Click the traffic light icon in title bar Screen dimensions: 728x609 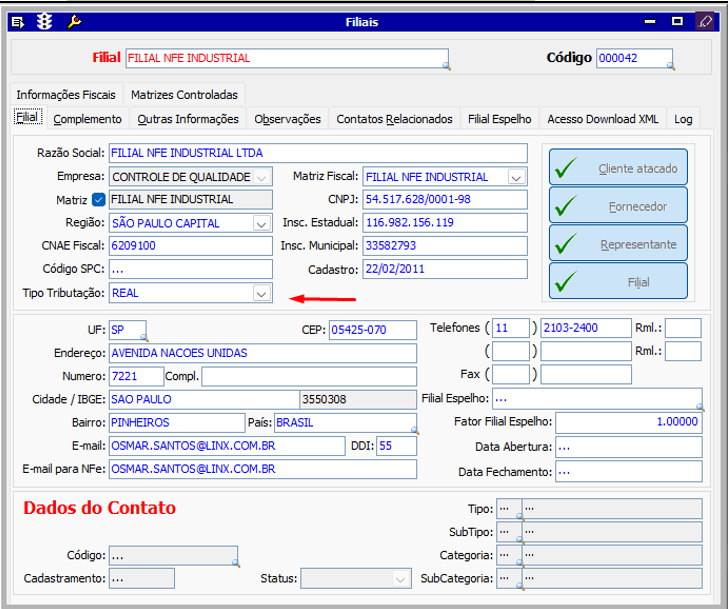pos(45,21)
